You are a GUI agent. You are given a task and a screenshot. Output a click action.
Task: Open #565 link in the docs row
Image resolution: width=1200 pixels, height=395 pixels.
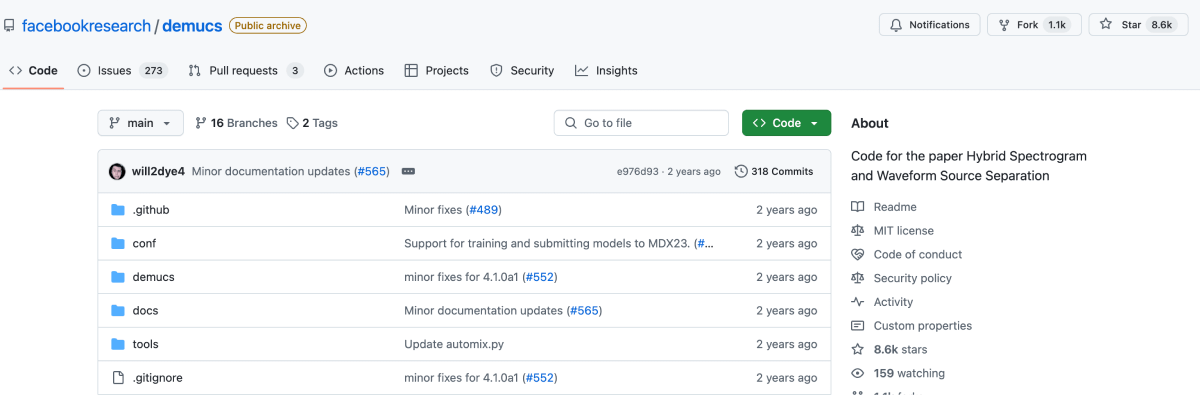(x=584, y=310)
